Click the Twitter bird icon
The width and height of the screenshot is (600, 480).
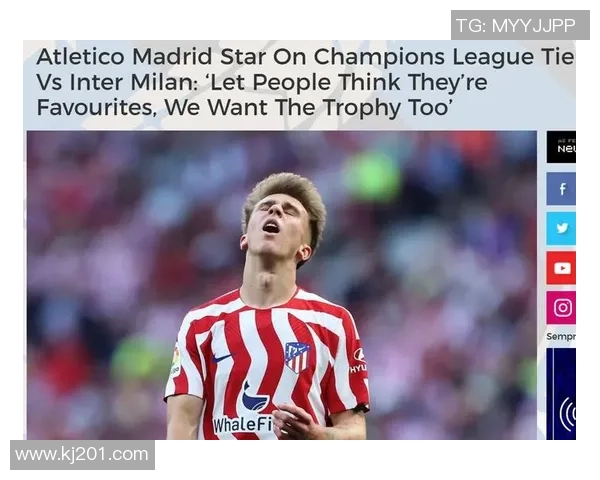(561, 228)
